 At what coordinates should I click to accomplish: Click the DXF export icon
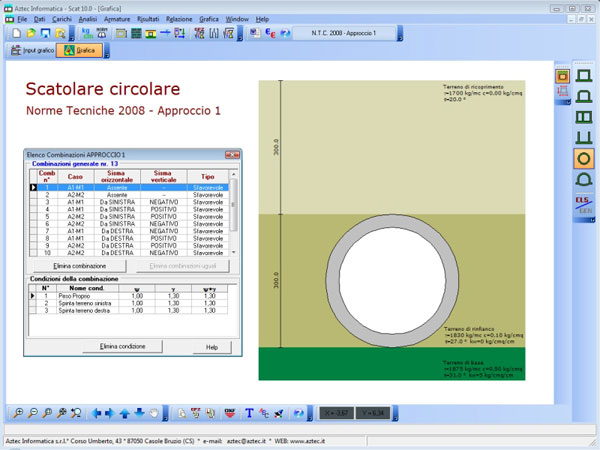point(230,413)
